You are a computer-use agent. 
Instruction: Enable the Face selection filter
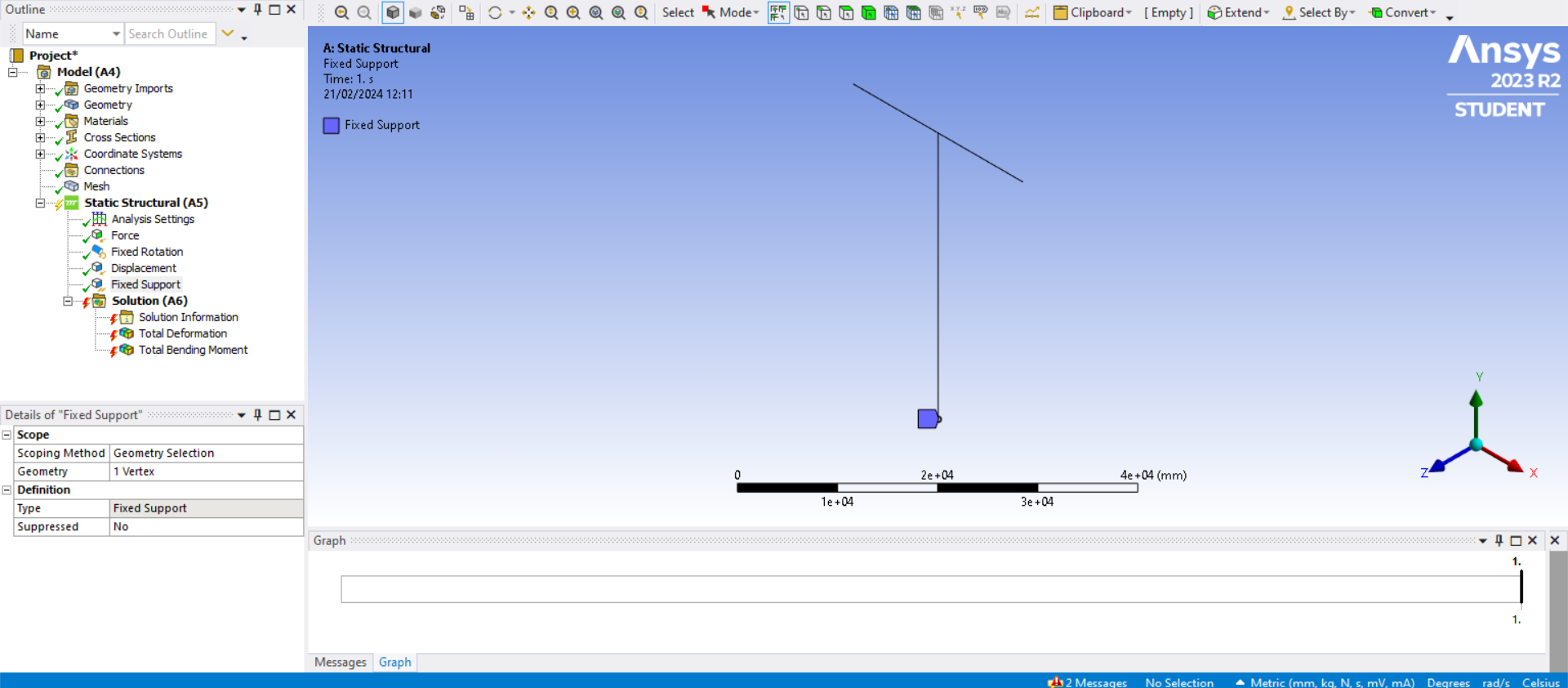click(x=846, y=12)
